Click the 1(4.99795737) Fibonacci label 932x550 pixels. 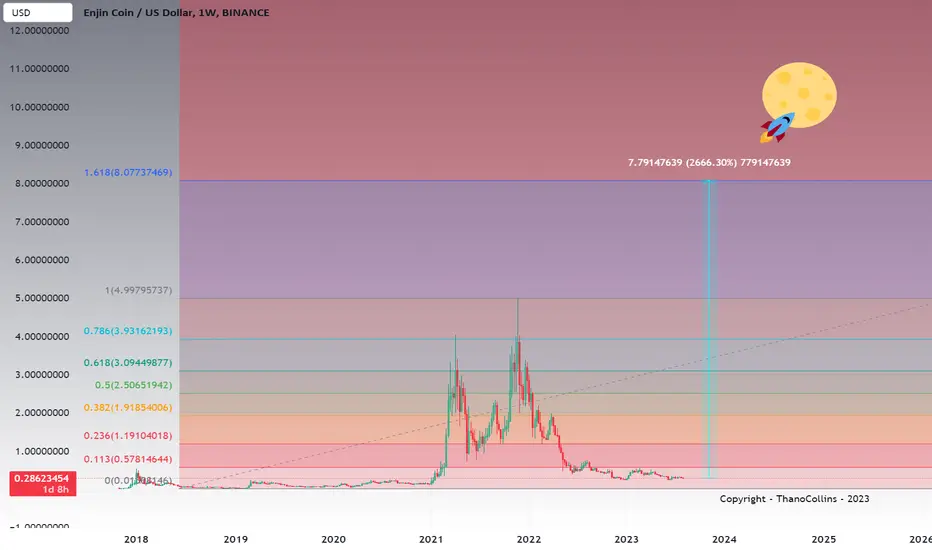pos(138,290)
